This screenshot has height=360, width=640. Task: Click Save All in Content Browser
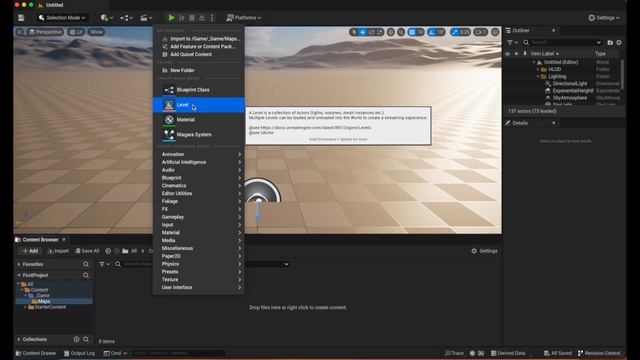pos(87,251)
